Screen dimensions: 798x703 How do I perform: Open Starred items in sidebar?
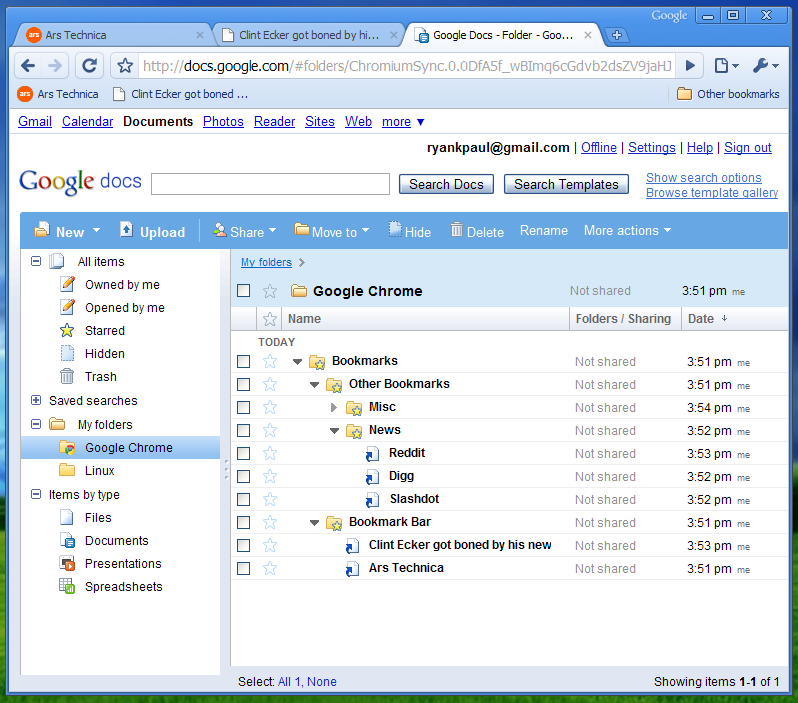coord(104,331)
